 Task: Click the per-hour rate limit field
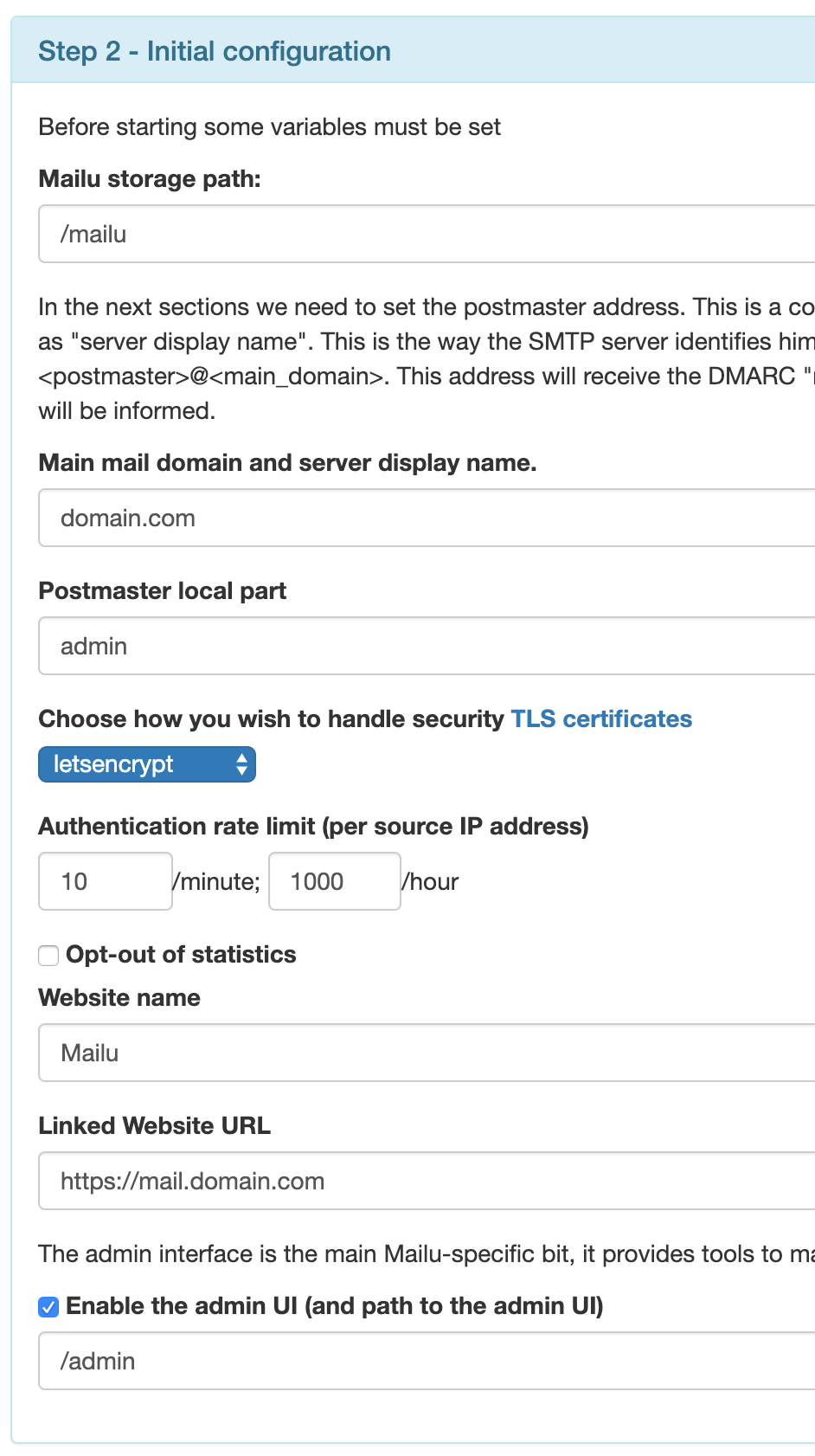tap(335, 881)
